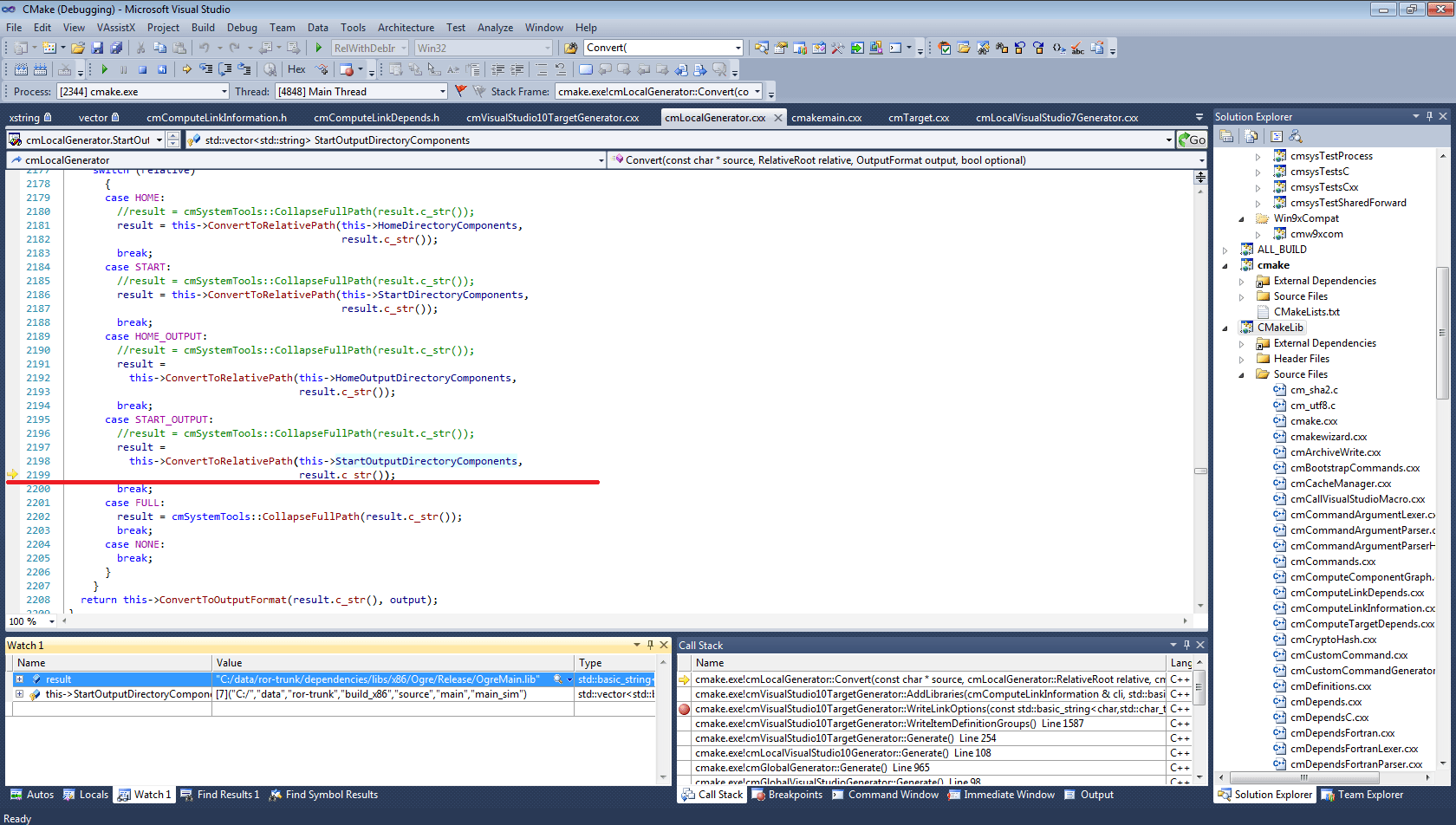Click the Restart debugging icon
The width and height of the screenshot is (1456, 825).
click(161, 69)
